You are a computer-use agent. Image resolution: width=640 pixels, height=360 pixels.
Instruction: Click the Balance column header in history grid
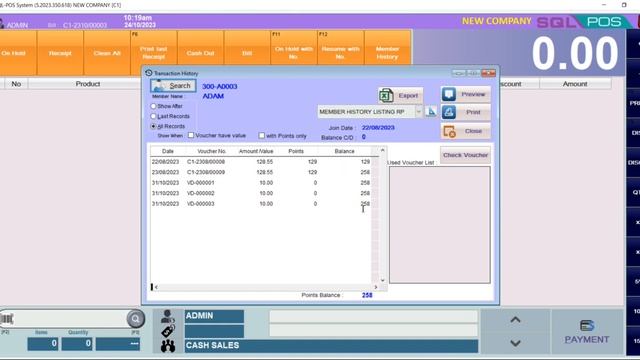[344, 151]
